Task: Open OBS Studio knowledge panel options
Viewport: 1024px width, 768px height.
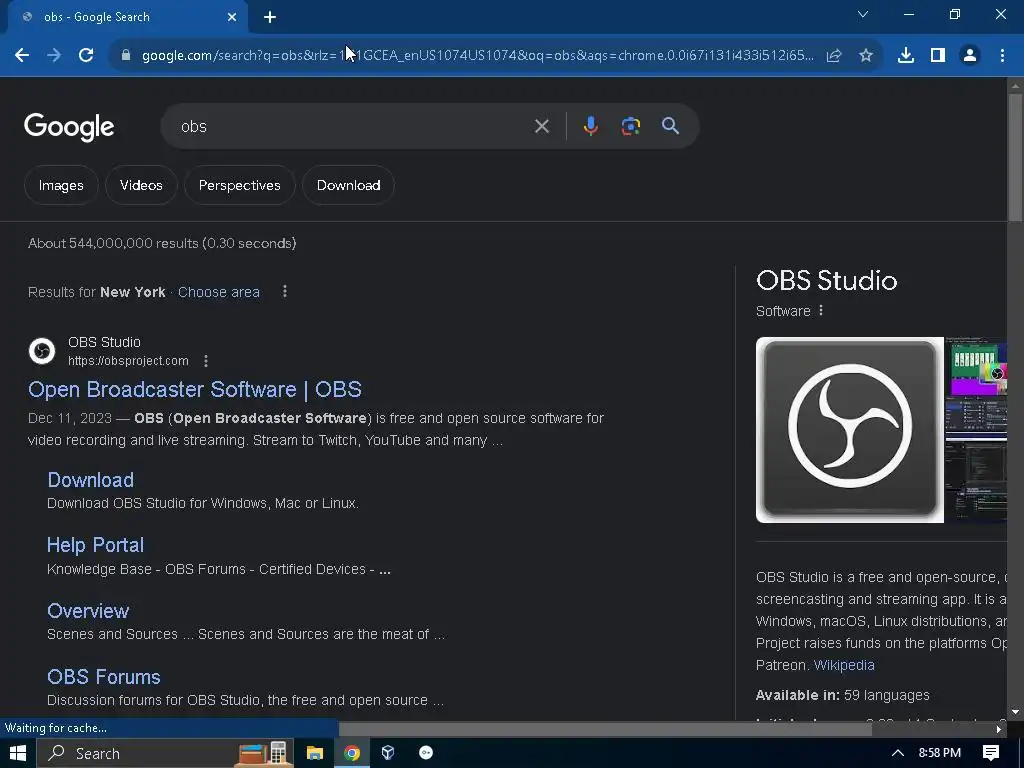Action: [821, 311]
